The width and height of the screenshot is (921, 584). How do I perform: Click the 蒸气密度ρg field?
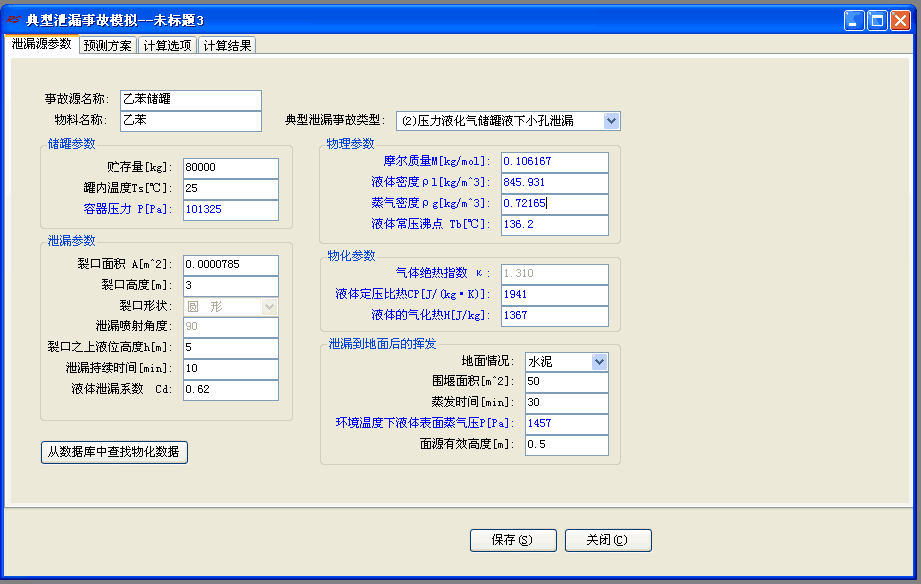point(554,204)
